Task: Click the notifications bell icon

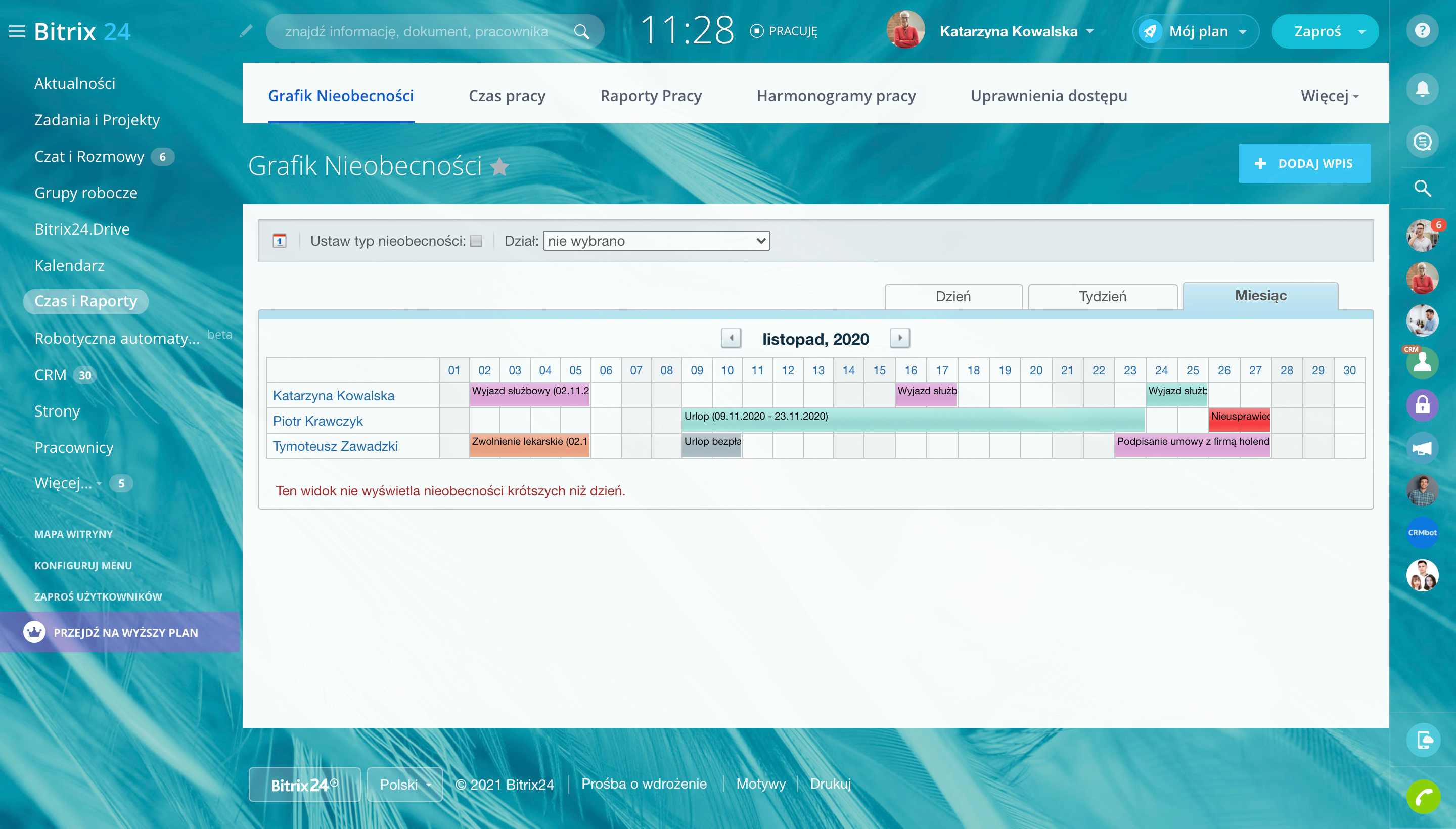Action: tap(1422, 89)
